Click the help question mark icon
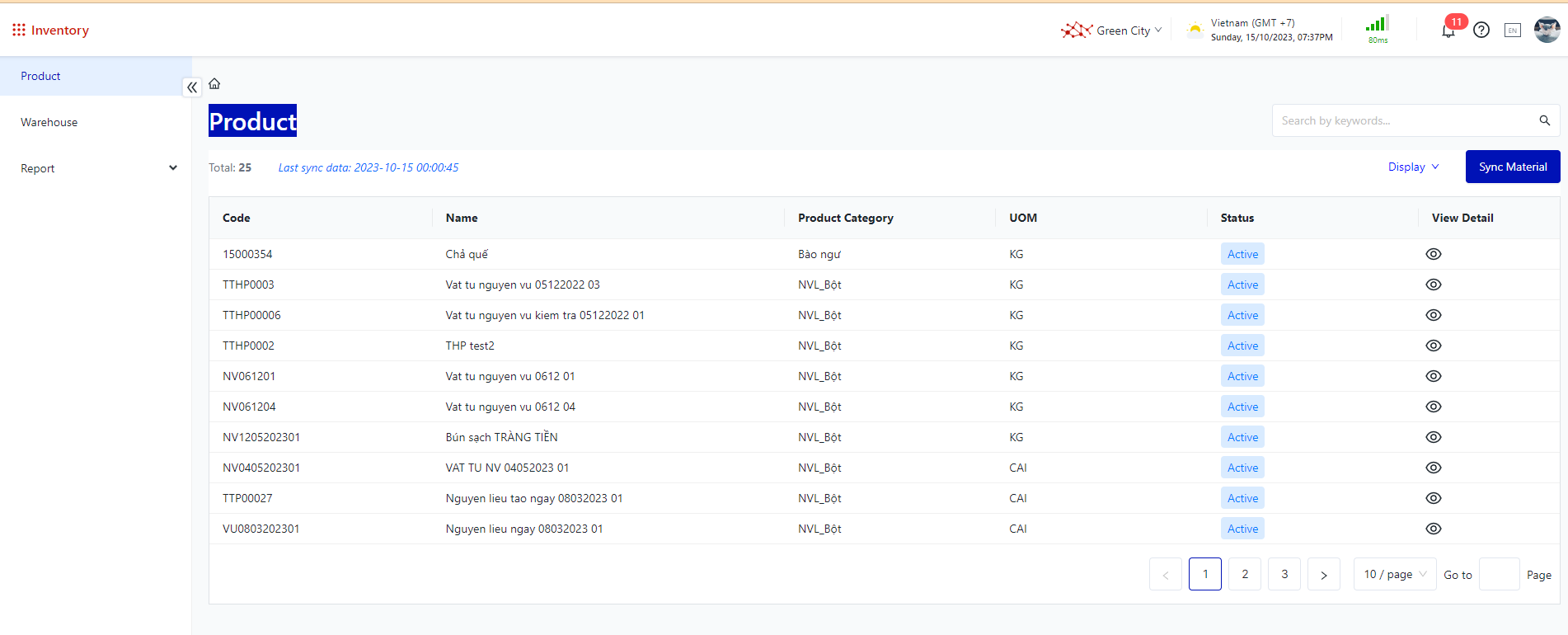 coord(1481,31)
